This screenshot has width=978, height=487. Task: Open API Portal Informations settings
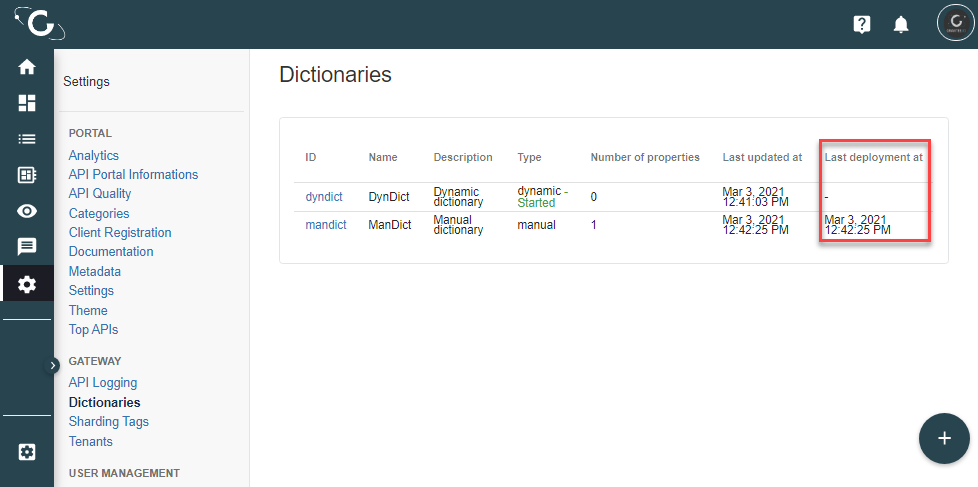[133, 174]
